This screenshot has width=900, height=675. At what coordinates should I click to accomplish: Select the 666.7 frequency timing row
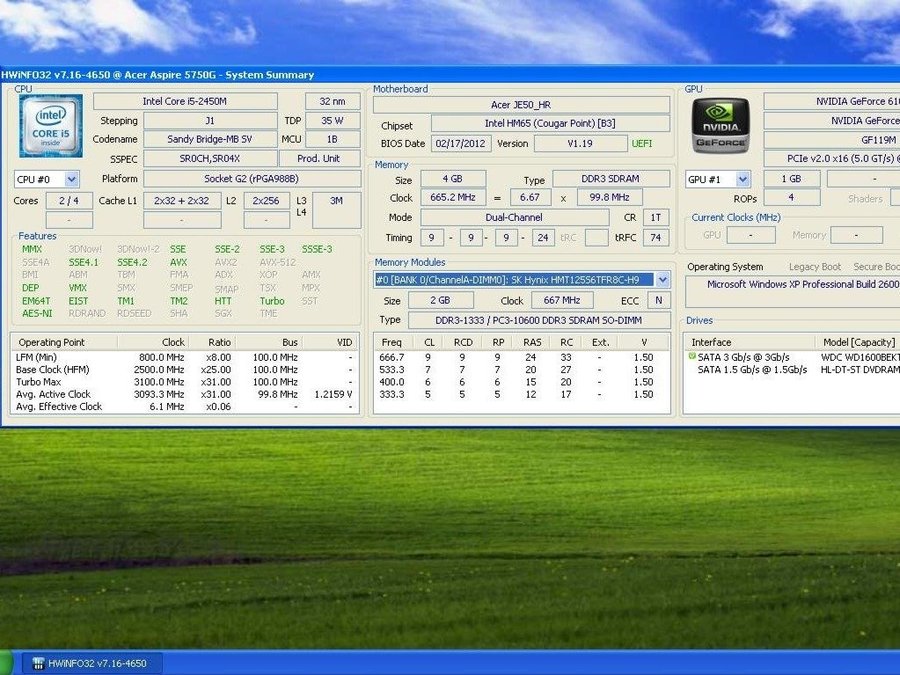tap(521, 357)
